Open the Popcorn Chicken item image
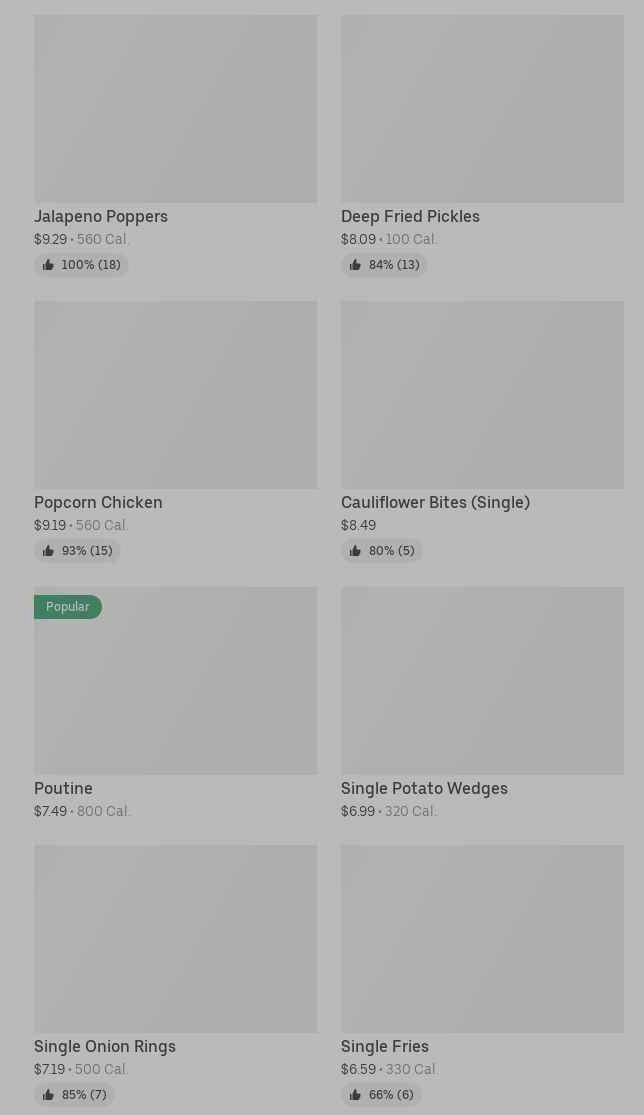The width and height of the screenshot is (644, 1115). (x=175, y=395)
